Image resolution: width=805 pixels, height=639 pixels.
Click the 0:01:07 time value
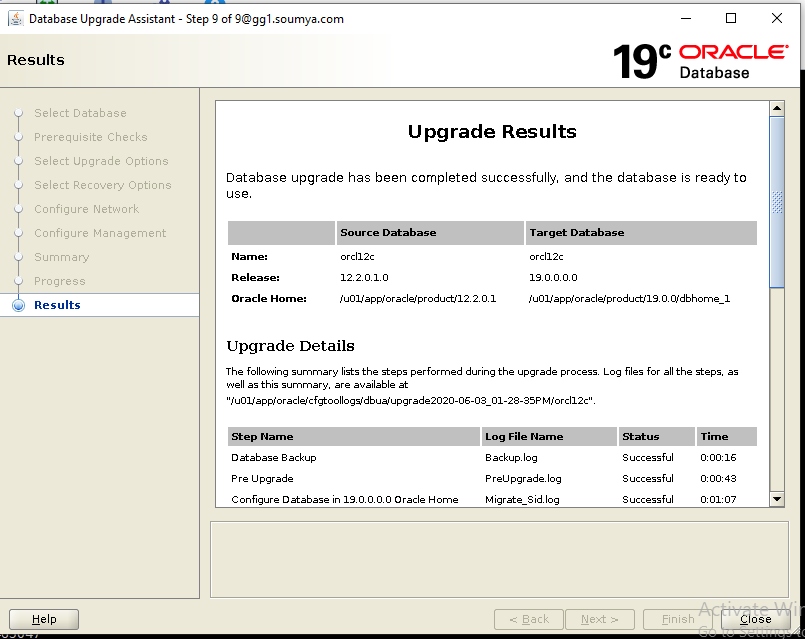coord(718,499)
